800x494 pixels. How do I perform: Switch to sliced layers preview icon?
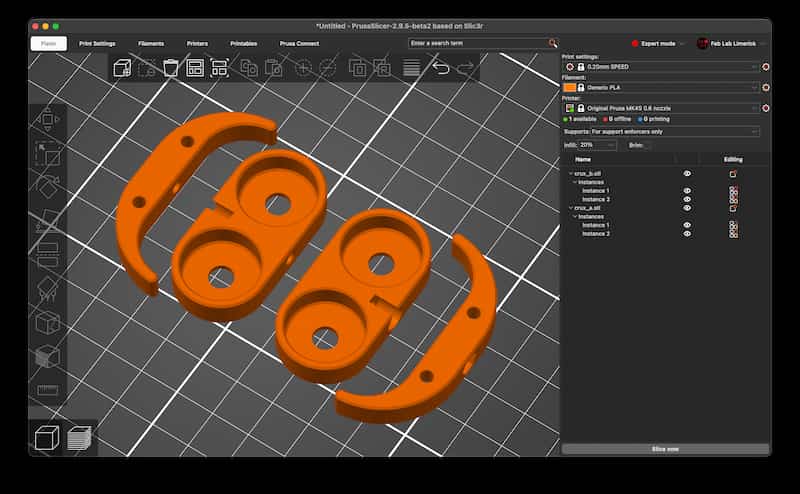(x=79, y=438)
